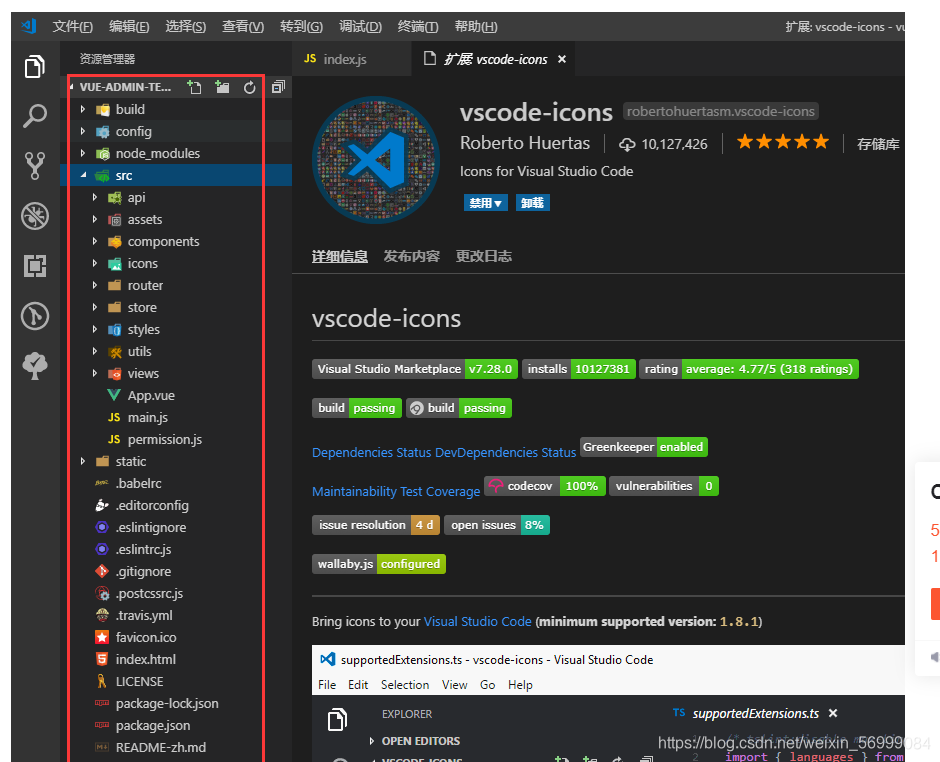Switch to the index.js editor tab
940x762 pixels.
coord(351,59)
